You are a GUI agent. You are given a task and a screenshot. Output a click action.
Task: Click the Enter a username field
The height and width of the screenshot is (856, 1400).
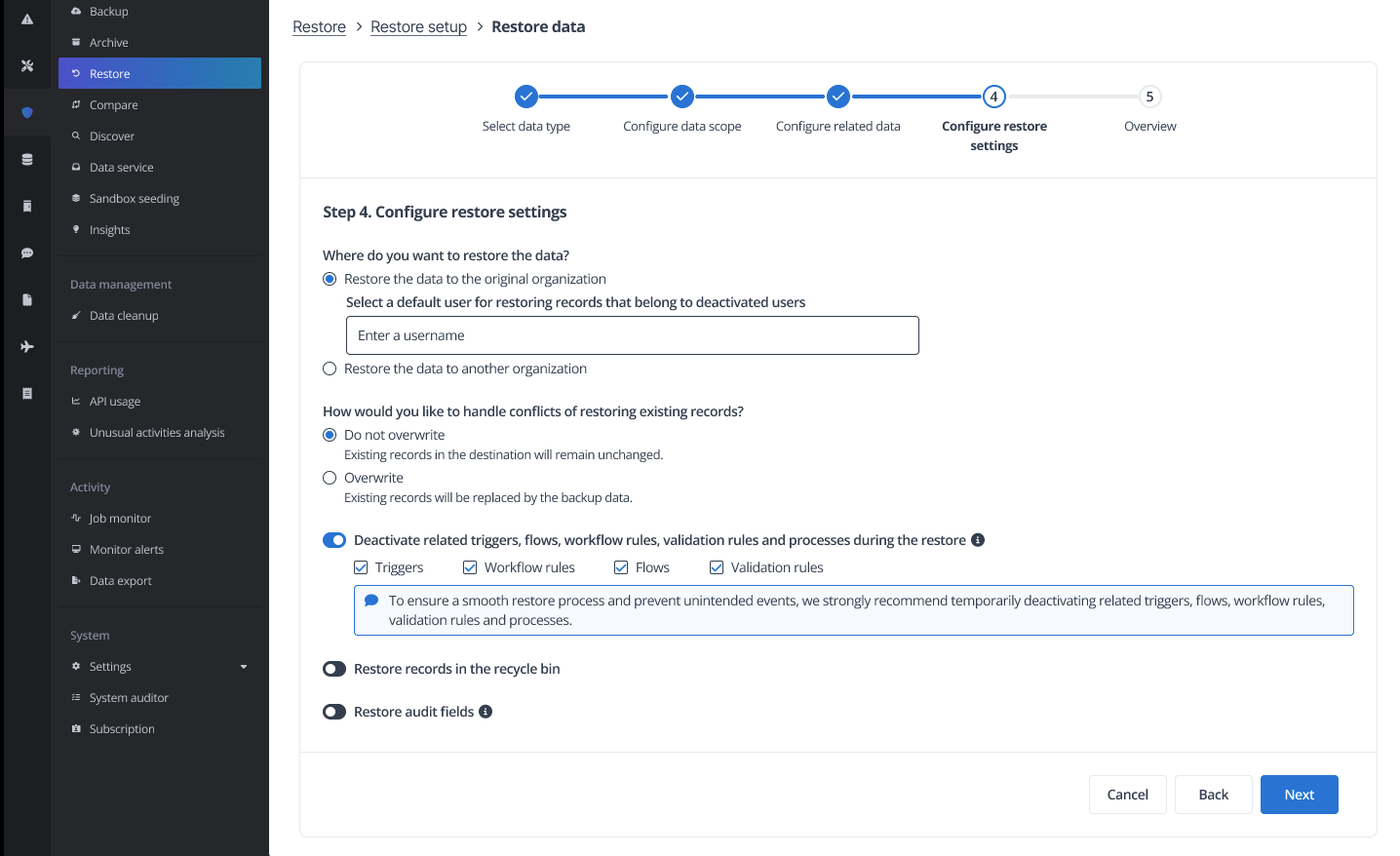(632, 335)
